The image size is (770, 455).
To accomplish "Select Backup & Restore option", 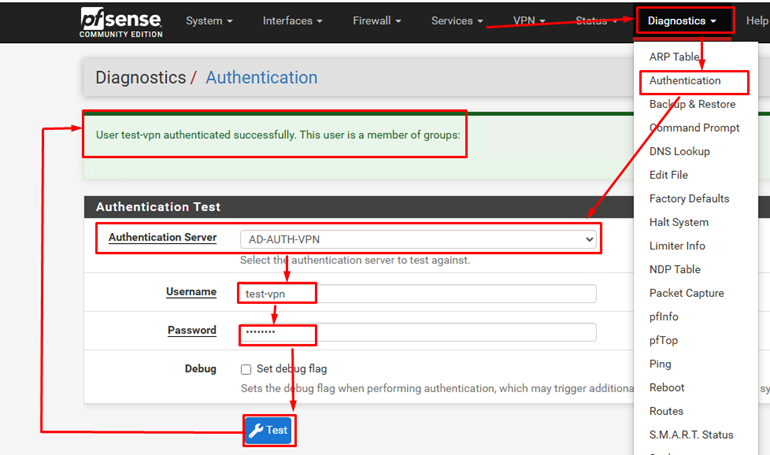I will tap(692, 104).
